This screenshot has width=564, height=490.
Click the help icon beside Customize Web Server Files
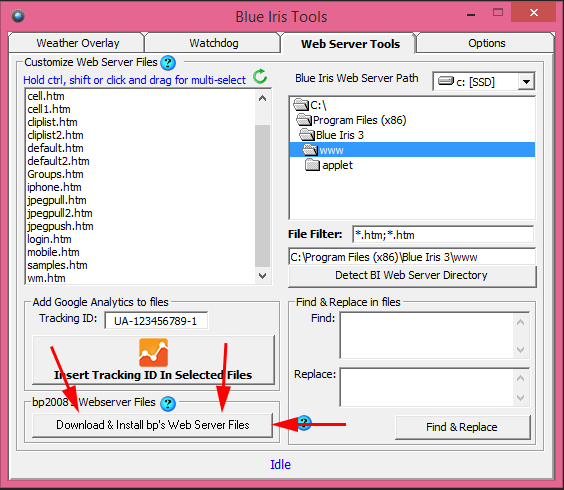tap(168, 63)
